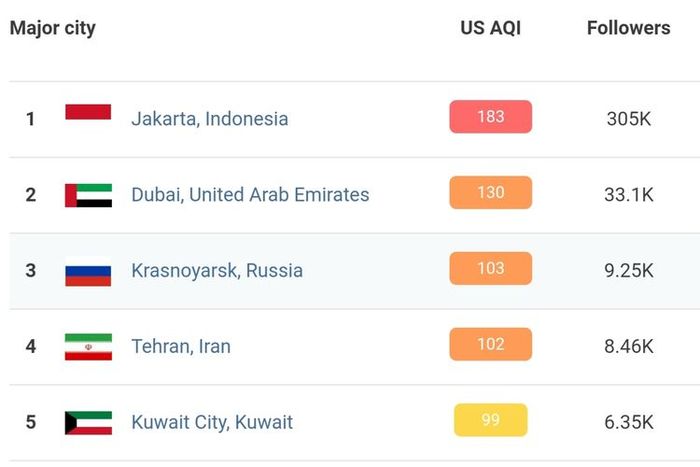Click the Russia flag icon
The height and width of the screenshot is (467, 700).
click(x=88, y=271)
